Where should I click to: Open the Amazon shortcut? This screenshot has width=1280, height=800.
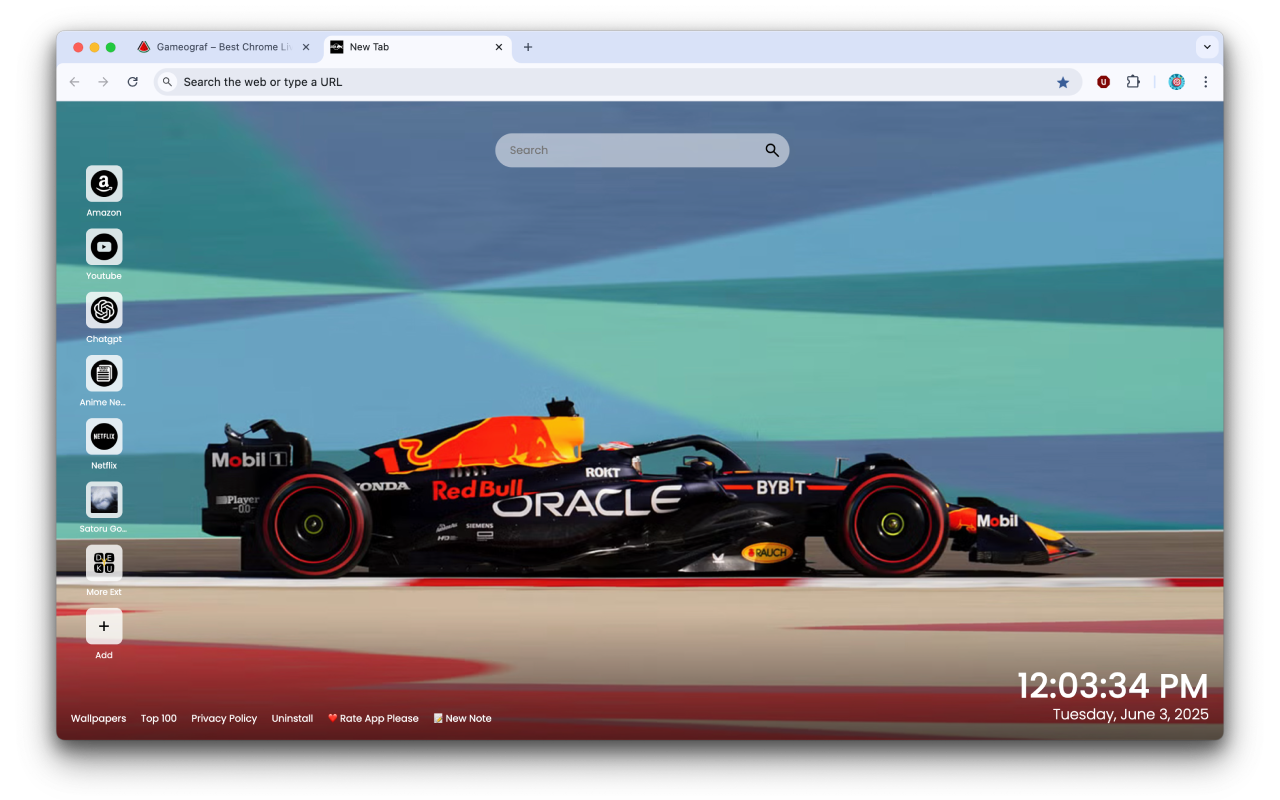104,185
